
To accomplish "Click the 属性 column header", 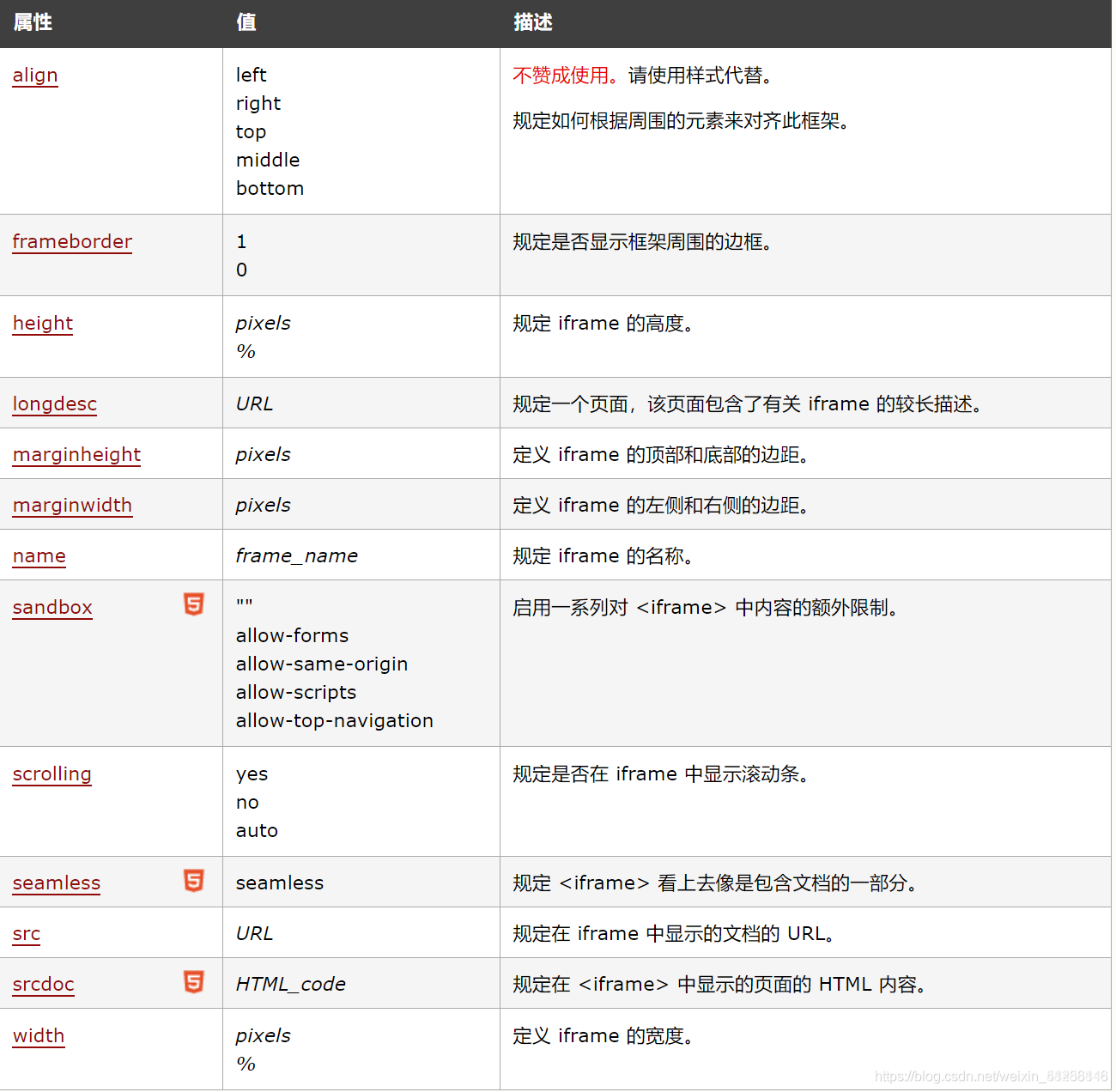I will pyautogui.click(x=33, y=23).
